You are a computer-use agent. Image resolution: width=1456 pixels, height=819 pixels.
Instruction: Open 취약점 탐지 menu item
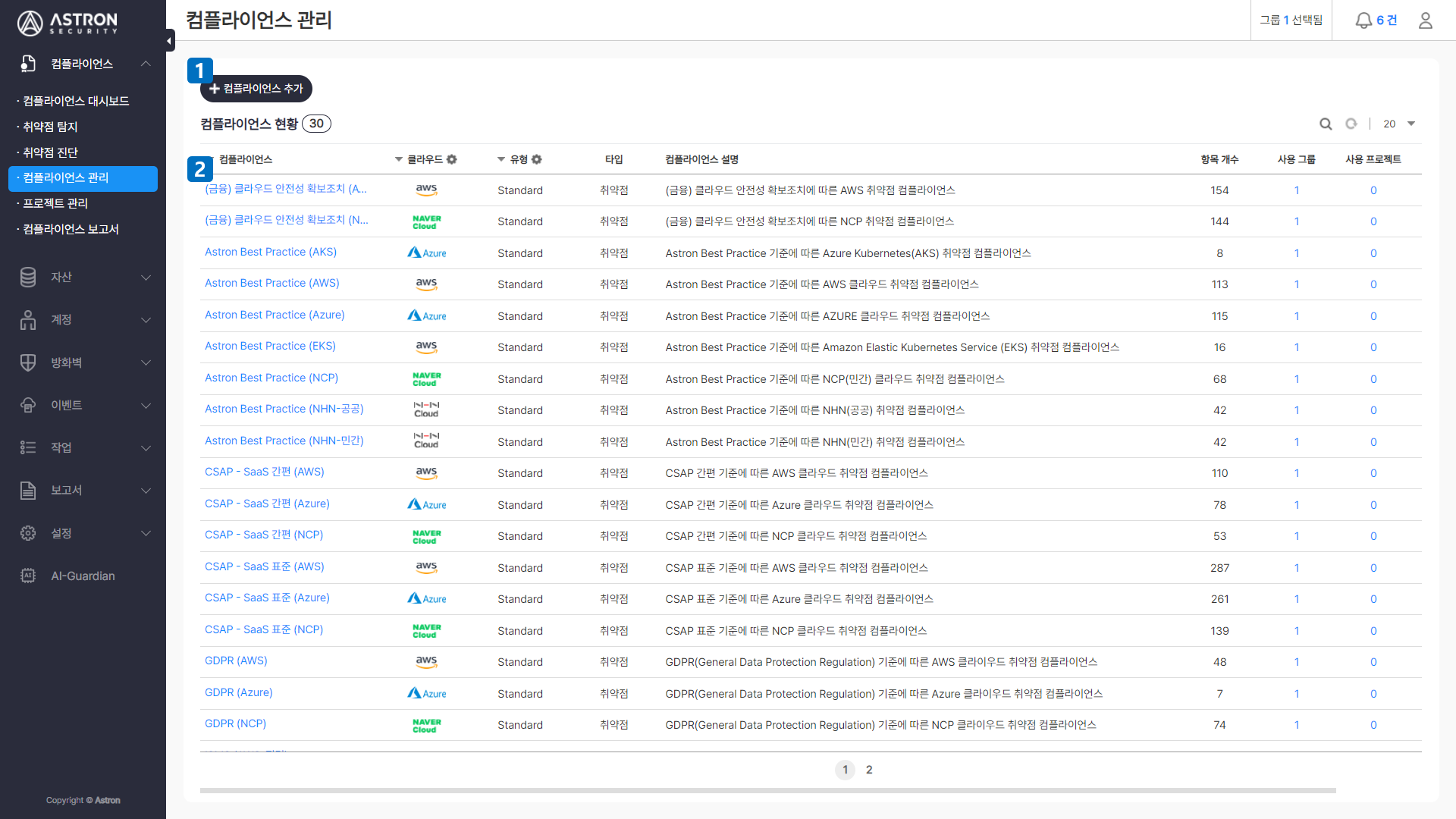pos(50,127)
